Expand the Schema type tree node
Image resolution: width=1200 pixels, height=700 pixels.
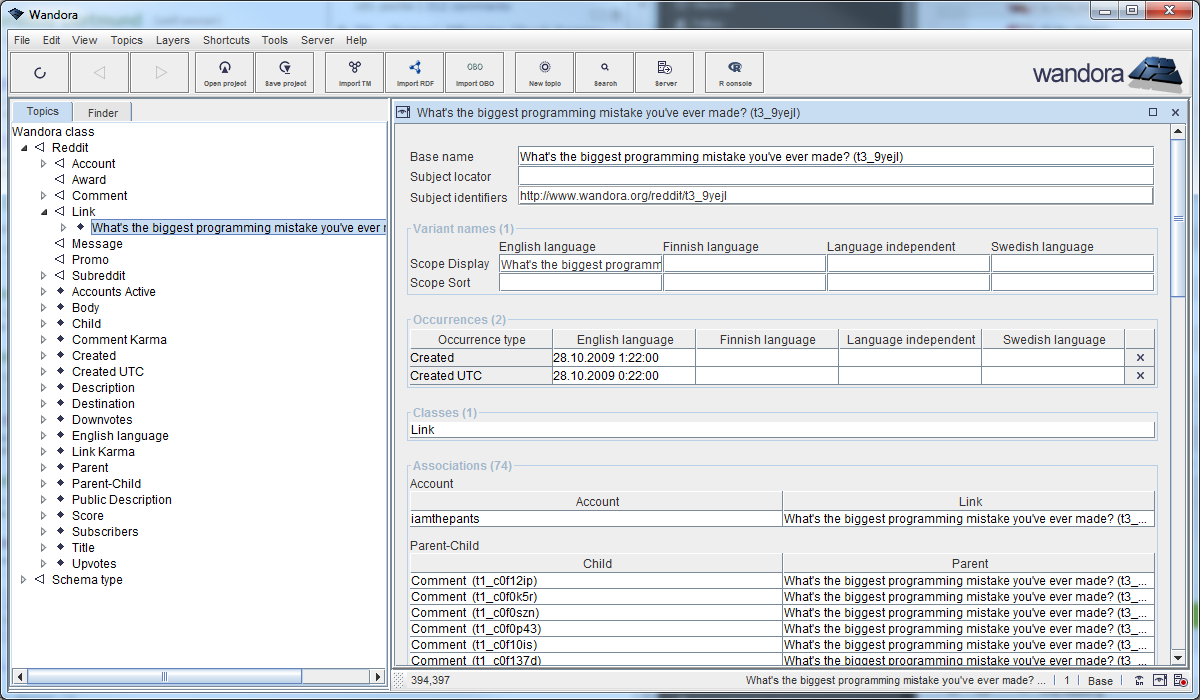24,580
